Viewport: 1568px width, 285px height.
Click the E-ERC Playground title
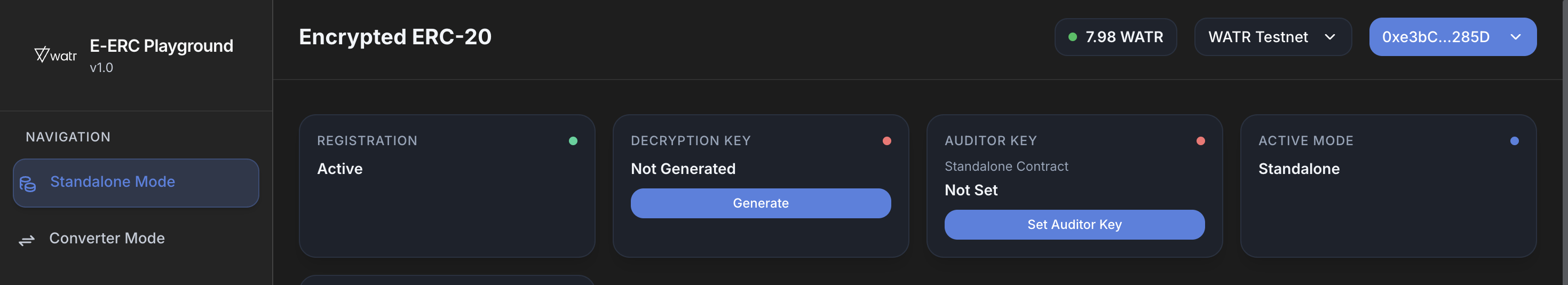(x=161, y=46)
